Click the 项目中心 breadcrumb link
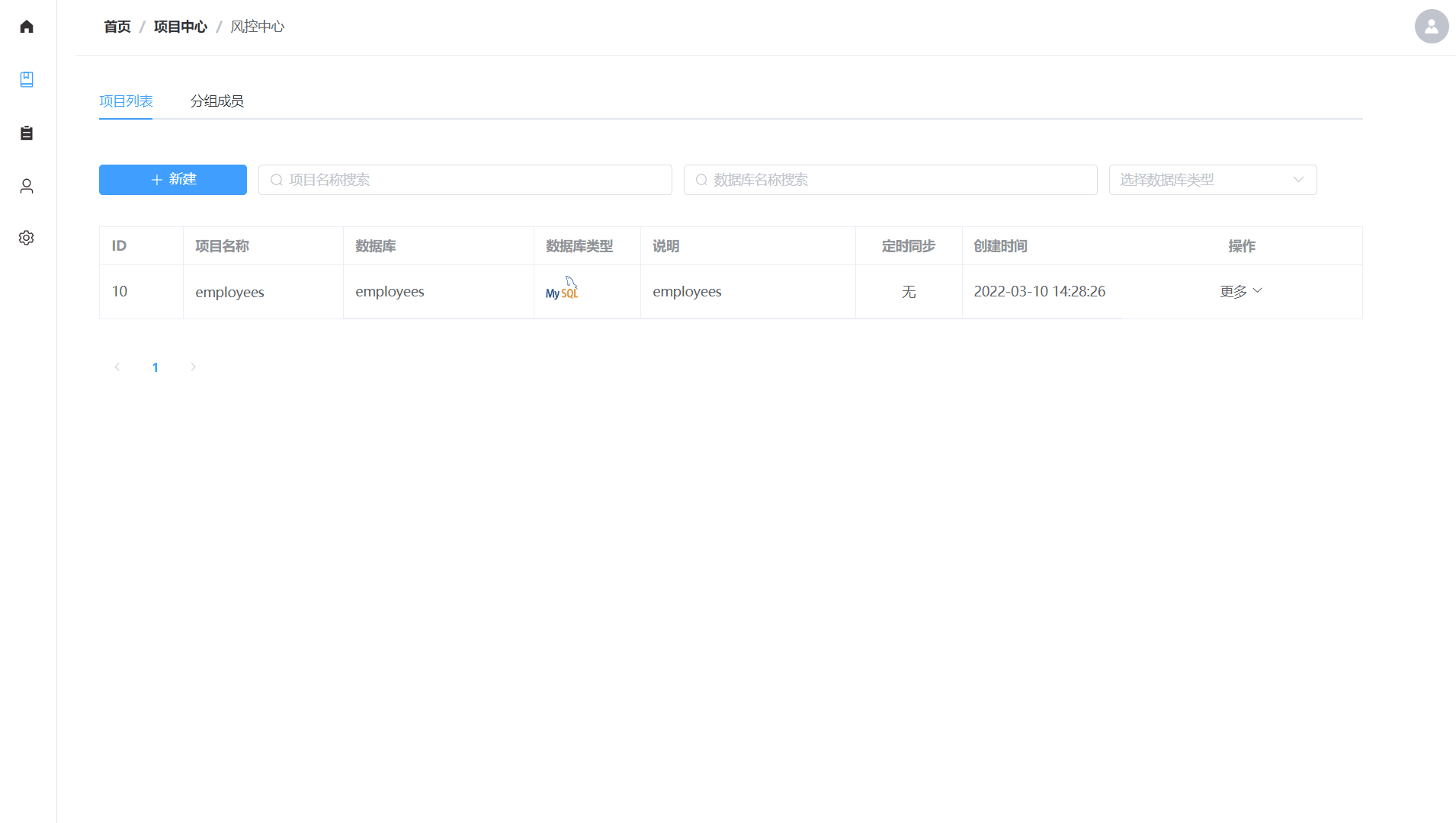 [180, 27]
